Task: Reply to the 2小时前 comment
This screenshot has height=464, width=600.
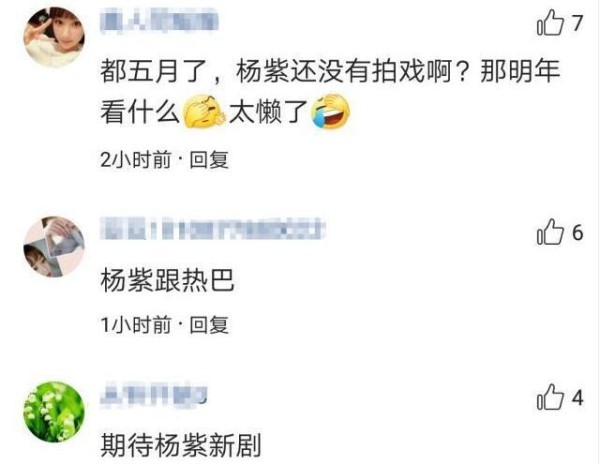Action: (x=209, y=160)
